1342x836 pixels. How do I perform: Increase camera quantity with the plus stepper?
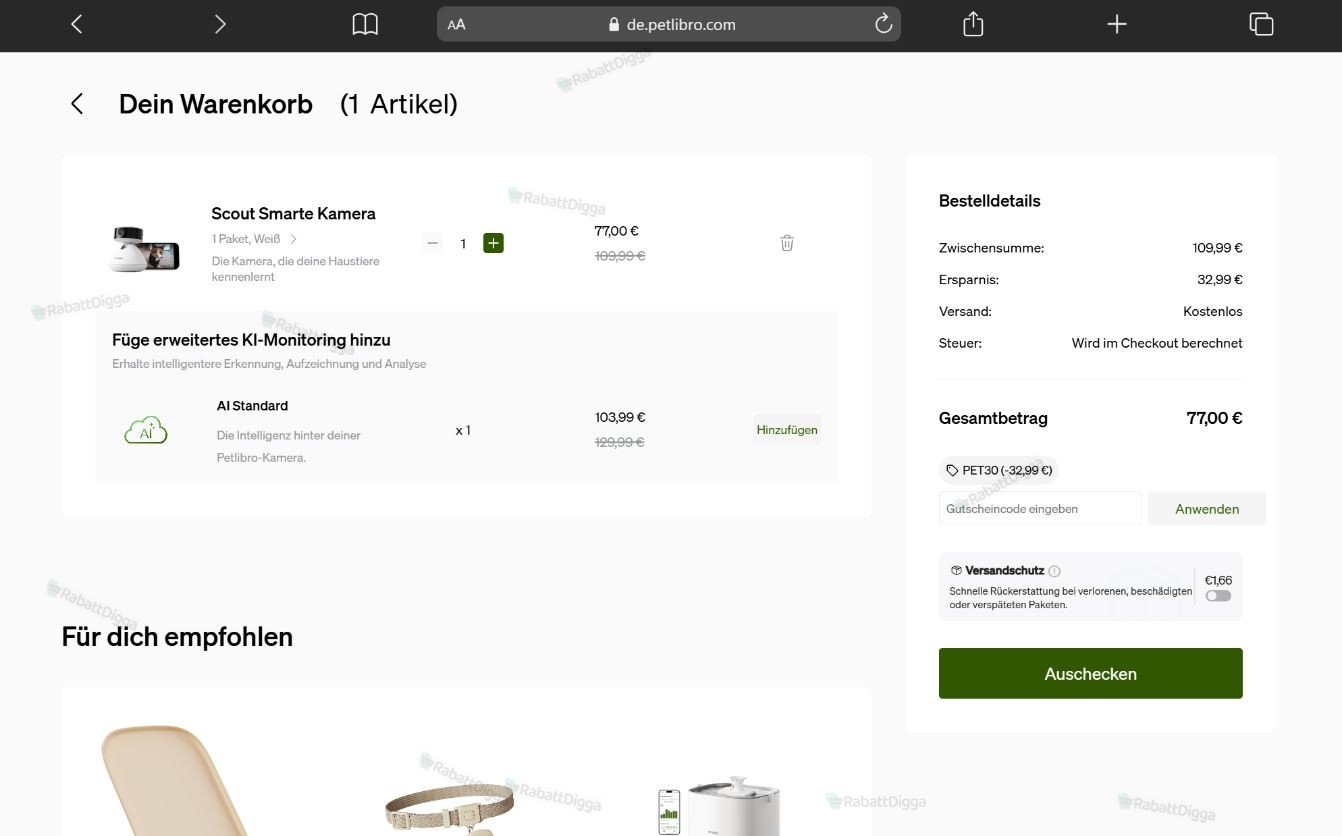493,243
